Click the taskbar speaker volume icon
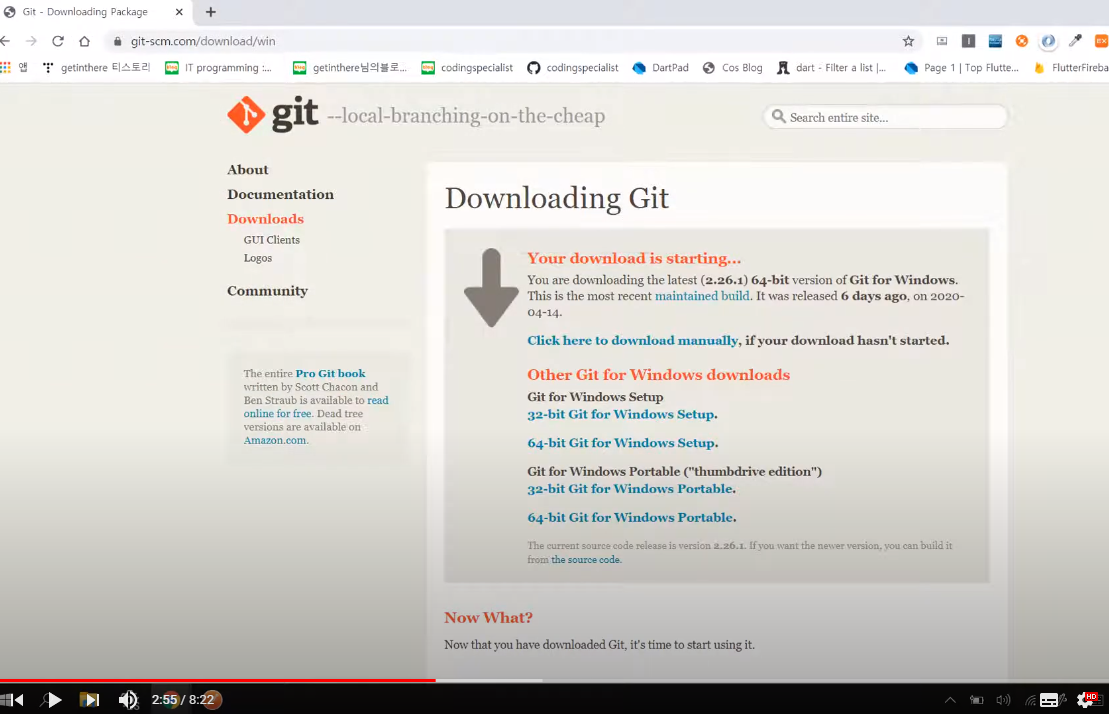1109x714 pixels. coord(1003,700)
